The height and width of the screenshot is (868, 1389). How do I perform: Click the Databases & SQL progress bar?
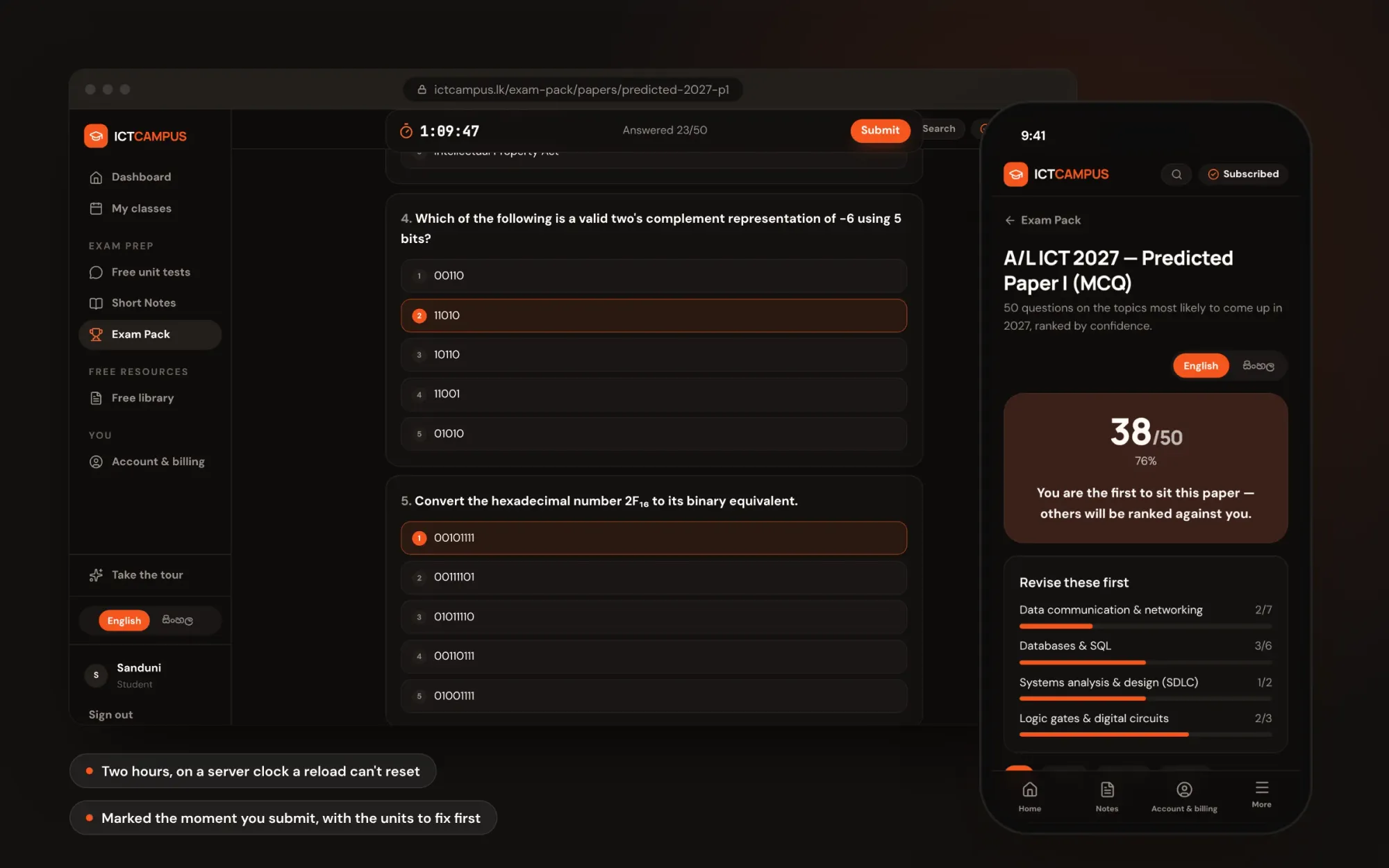tap(1145, 662)
